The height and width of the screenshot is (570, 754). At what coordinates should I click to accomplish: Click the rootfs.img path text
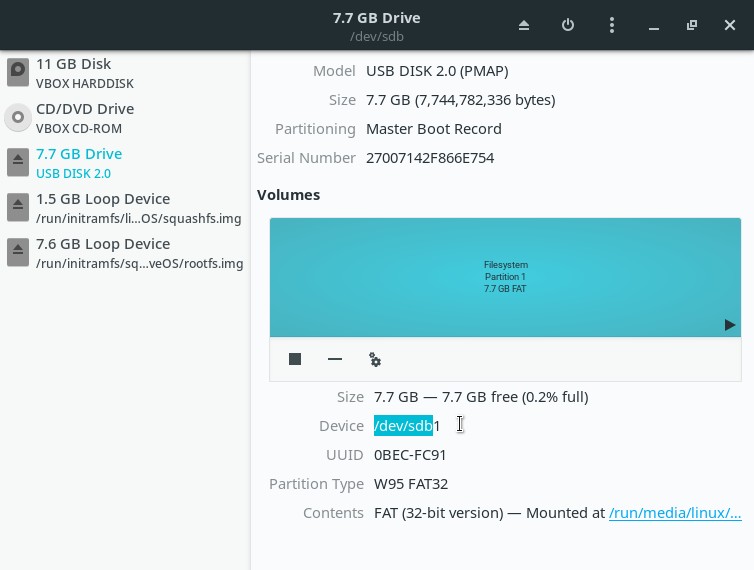pos(139,264)
